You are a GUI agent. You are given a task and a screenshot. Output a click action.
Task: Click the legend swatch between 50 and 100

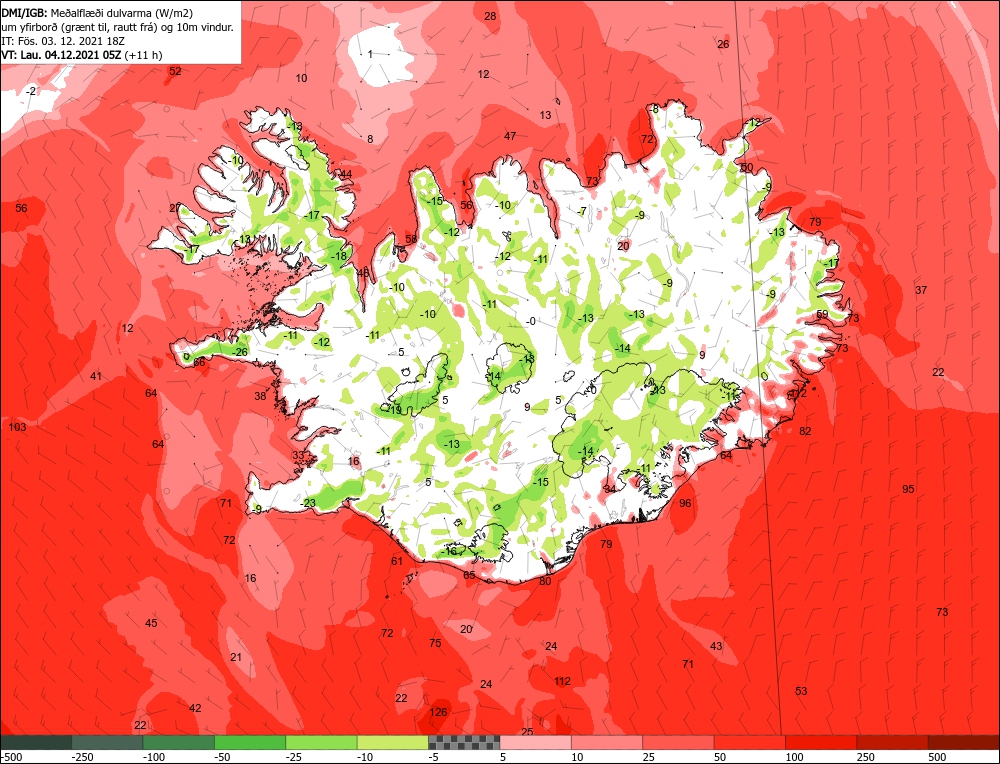[750, 742]
